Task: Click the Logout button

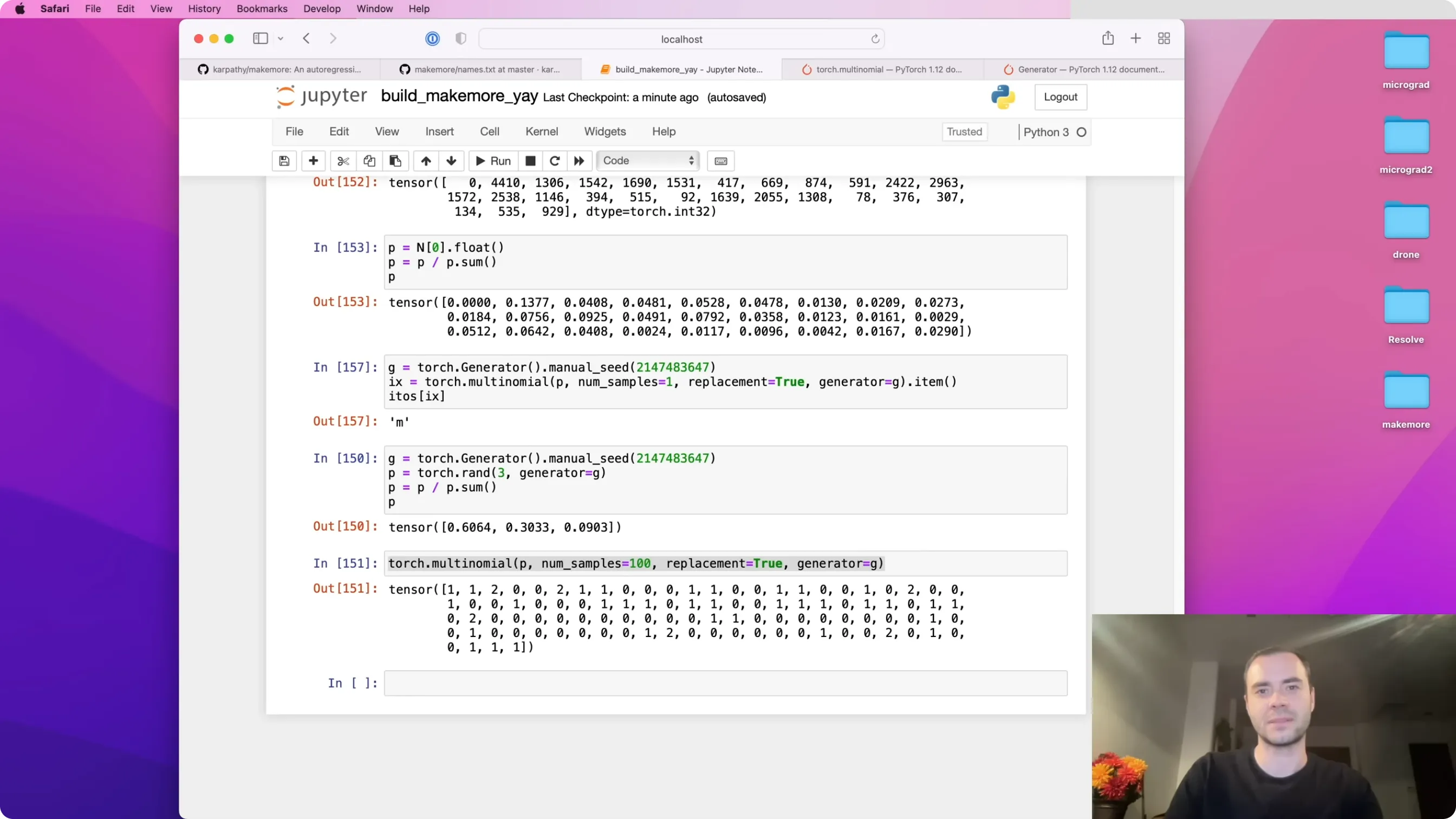Action: point(1061,97)
